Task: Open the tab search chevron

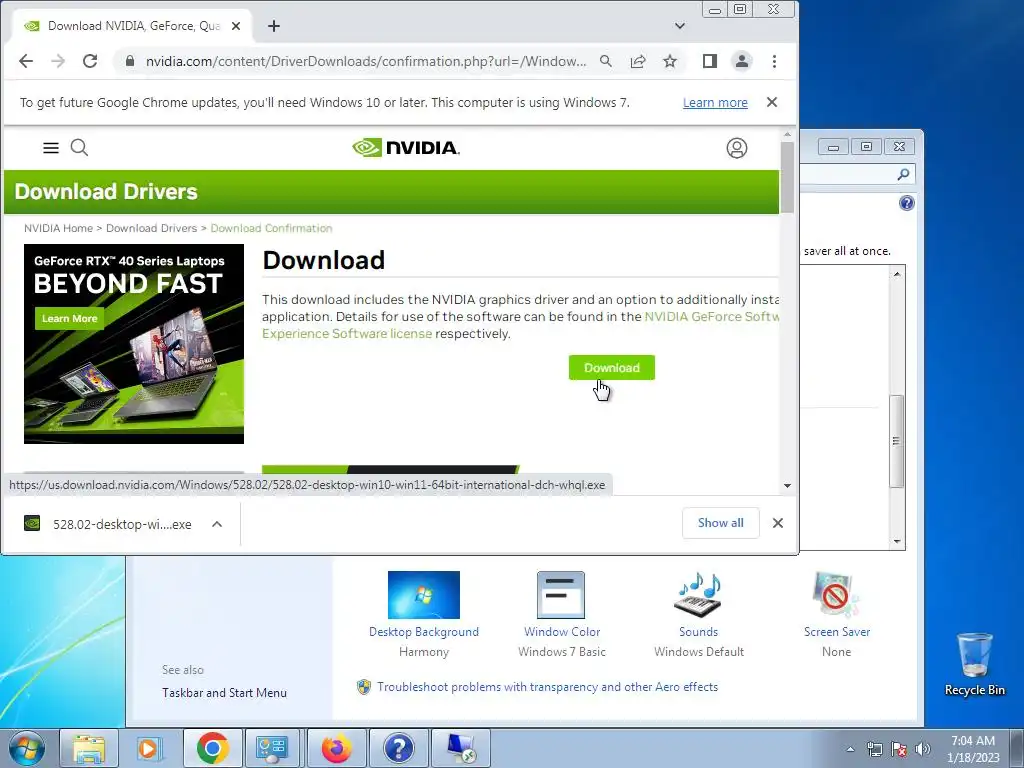Action: [680, 26]
